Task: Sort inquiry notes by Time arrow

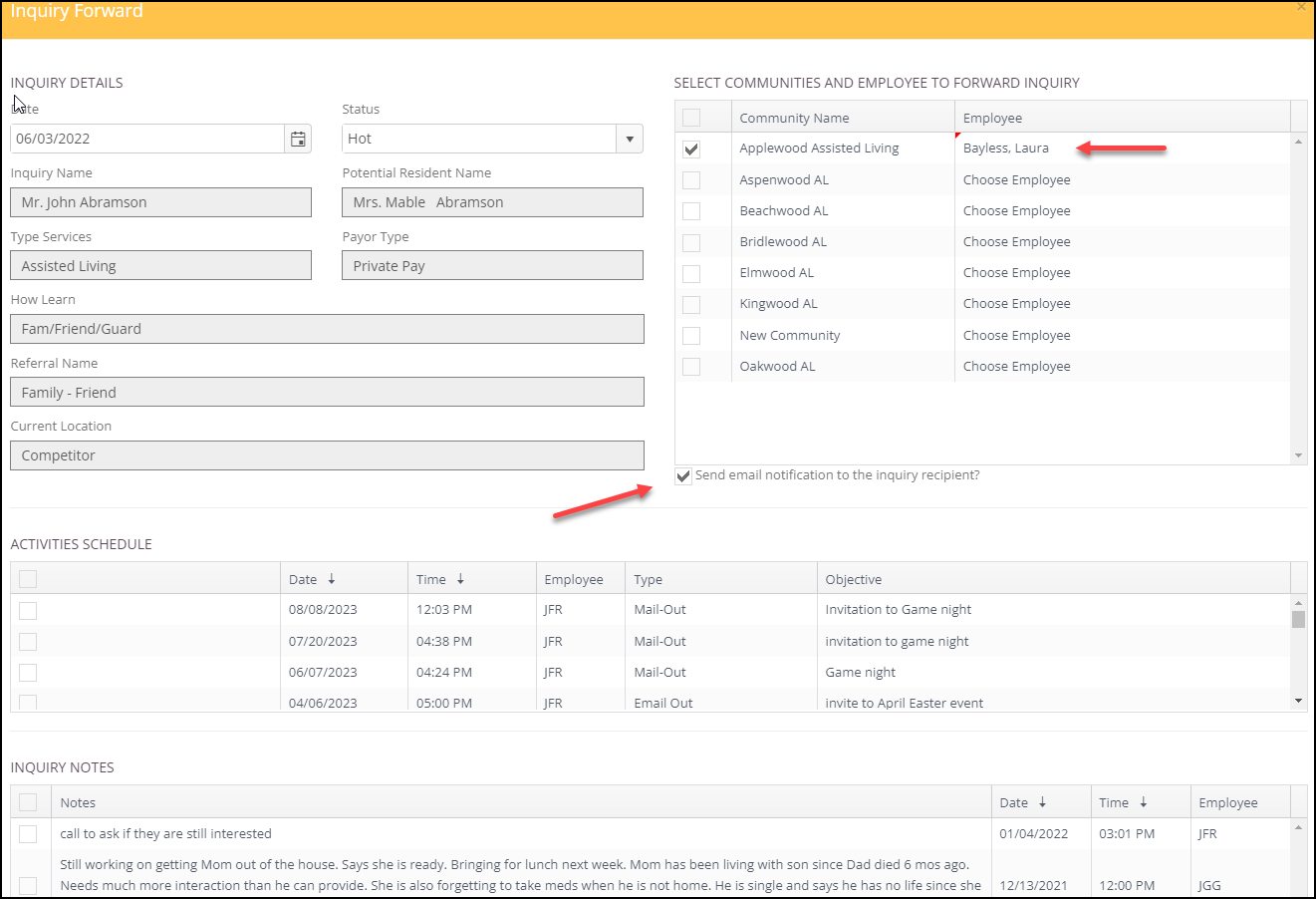Action: point(1144,802)
